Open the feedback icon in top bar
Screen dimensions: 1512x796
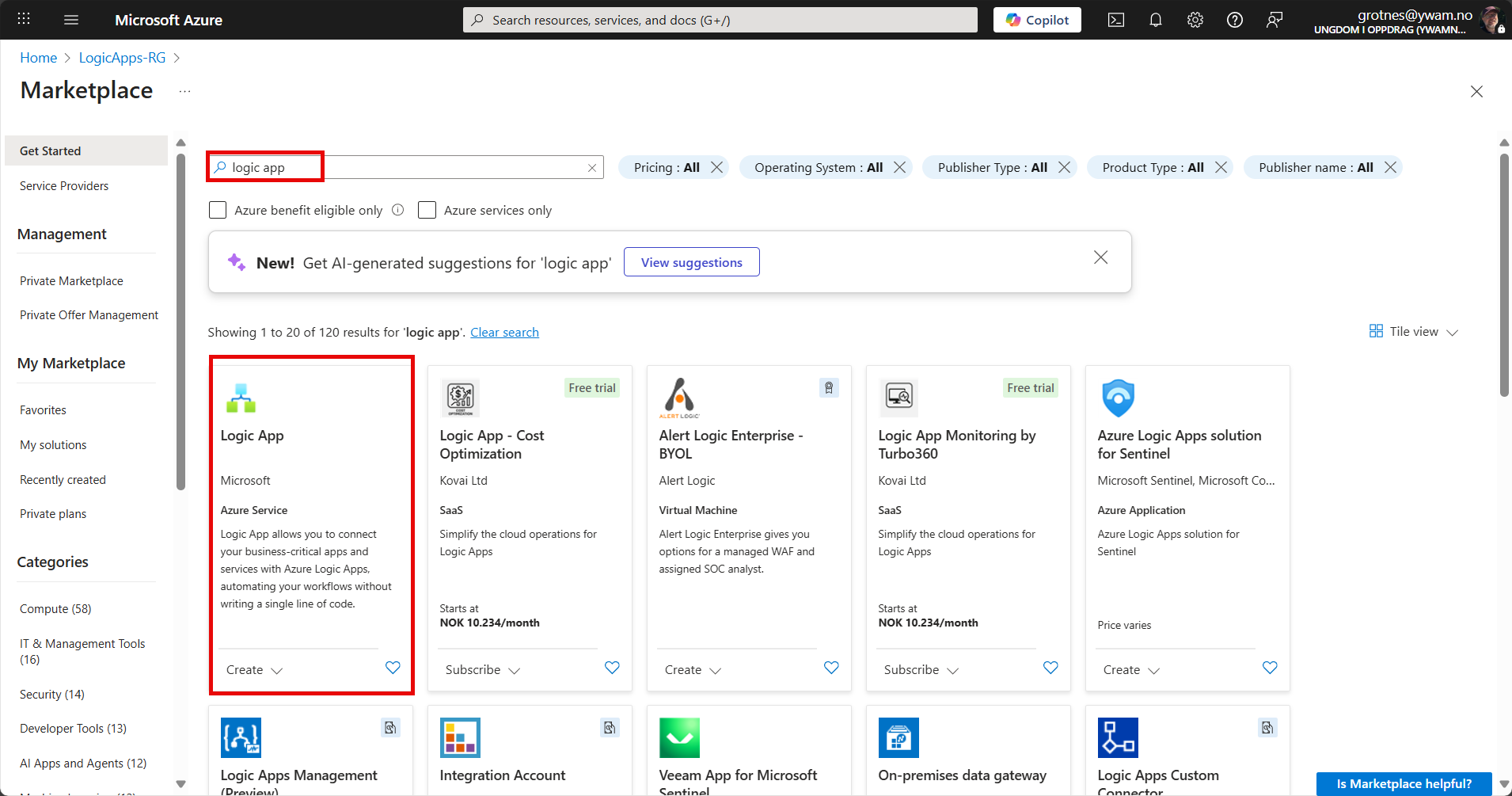coord(1275,20)
